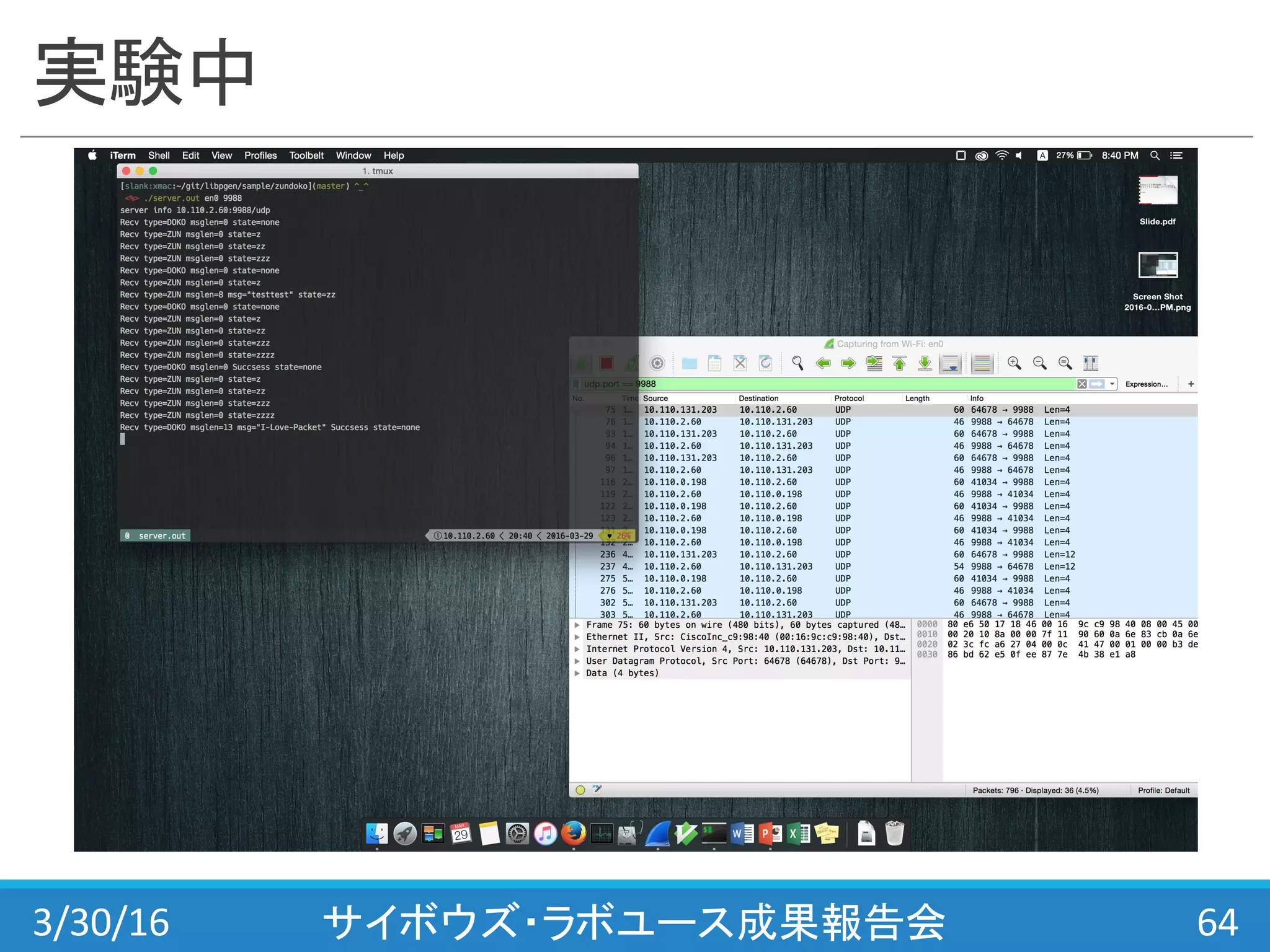Open Wireshark shark fin Dock icon

(x=658, y=834)
